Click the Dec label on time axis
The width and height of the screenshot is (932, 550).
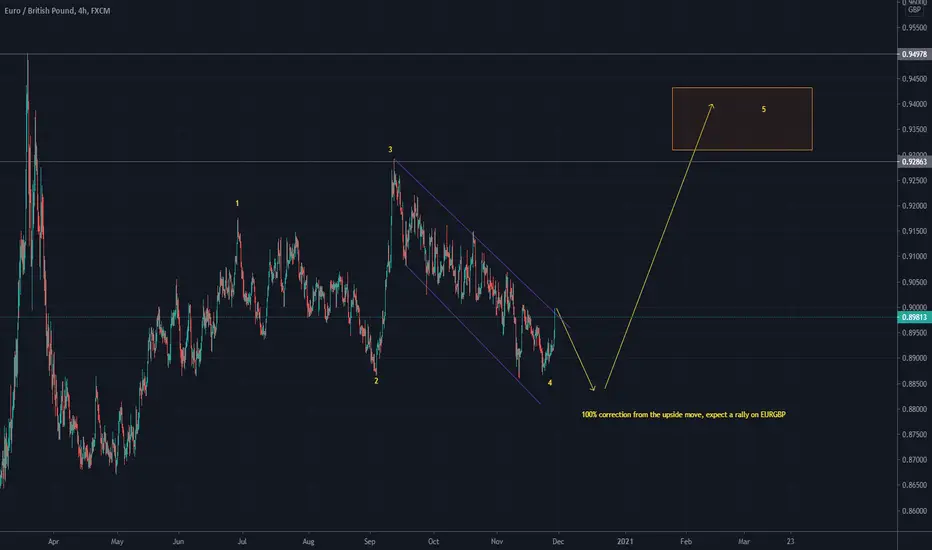coord(558,542)
